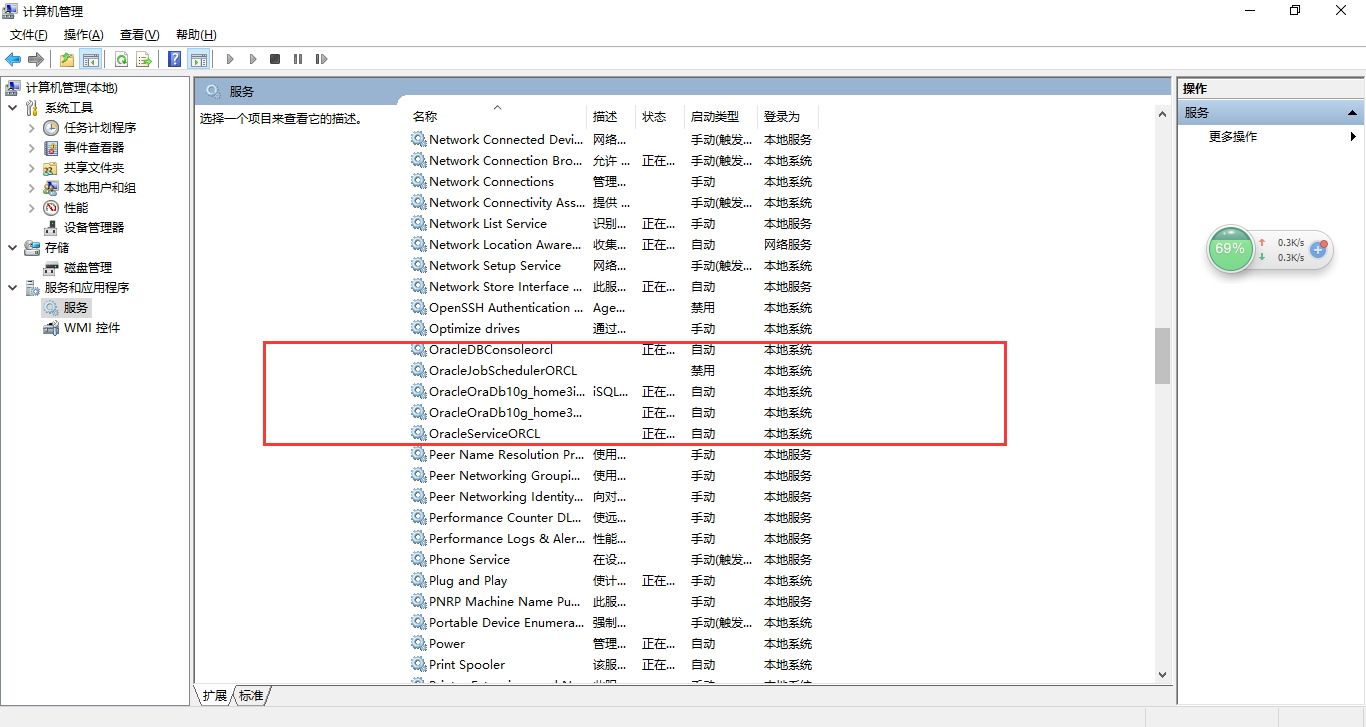Expand the 共享文件夹 tree node
This screenshot has width=1366, height=727.
[31, 168]
